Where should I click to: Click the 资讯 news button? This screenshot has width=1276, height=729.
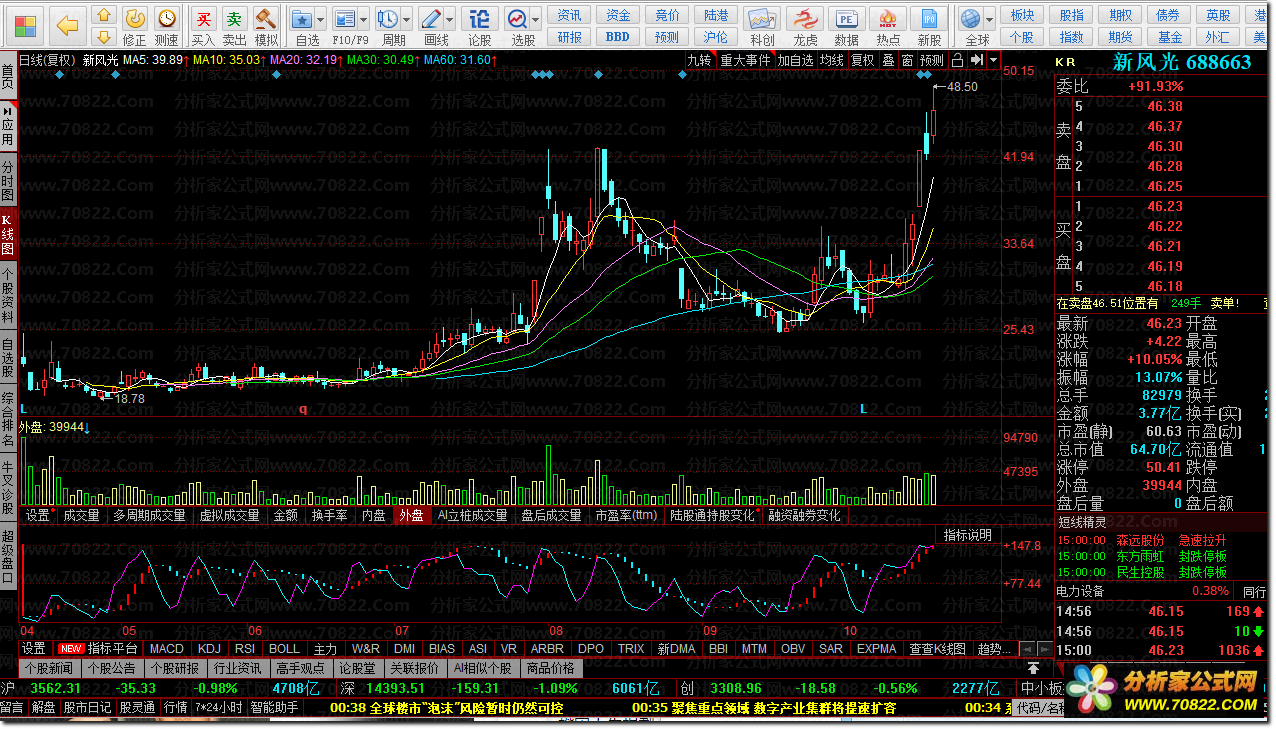pyautogui.click(x=570, y=15)
